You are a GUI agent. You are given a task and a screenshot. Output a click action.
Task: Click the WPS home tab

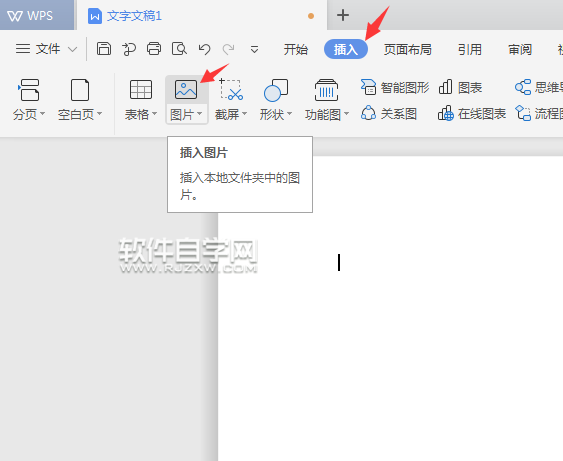37,15
